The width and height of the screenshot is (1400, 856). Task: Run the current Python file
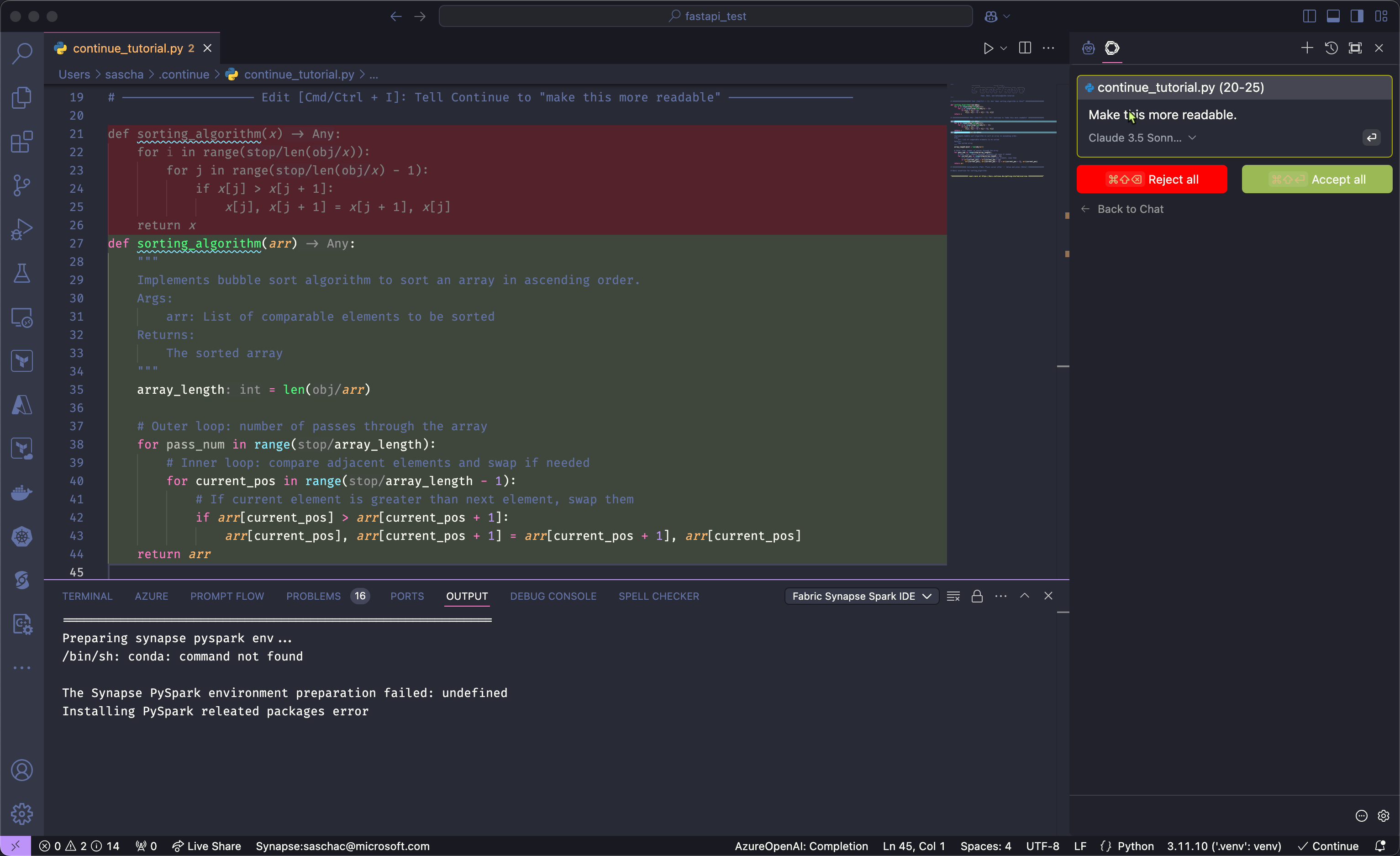click(988, 48)
